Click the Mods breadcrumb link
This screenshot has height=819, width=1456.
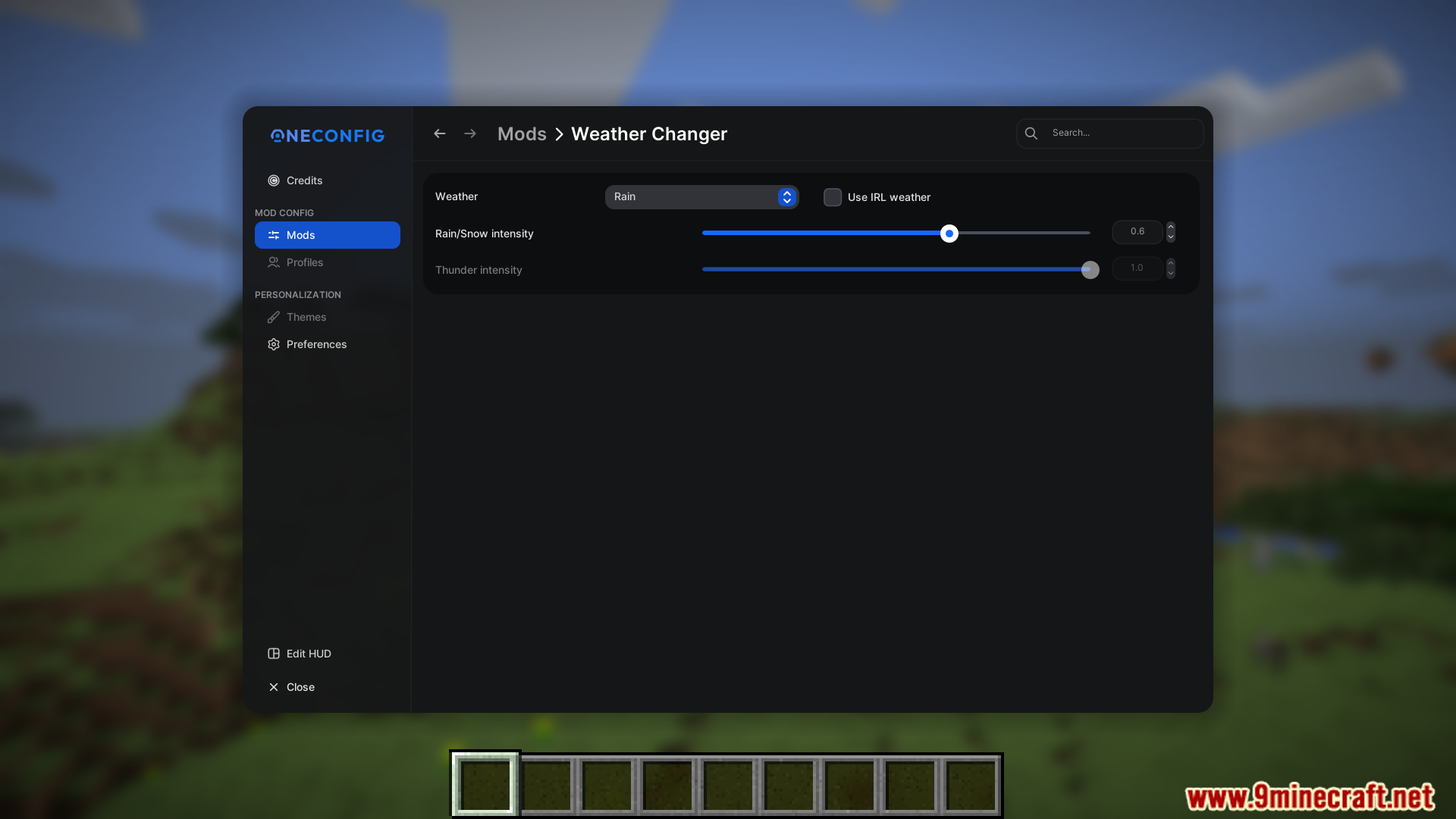[522, 134]
